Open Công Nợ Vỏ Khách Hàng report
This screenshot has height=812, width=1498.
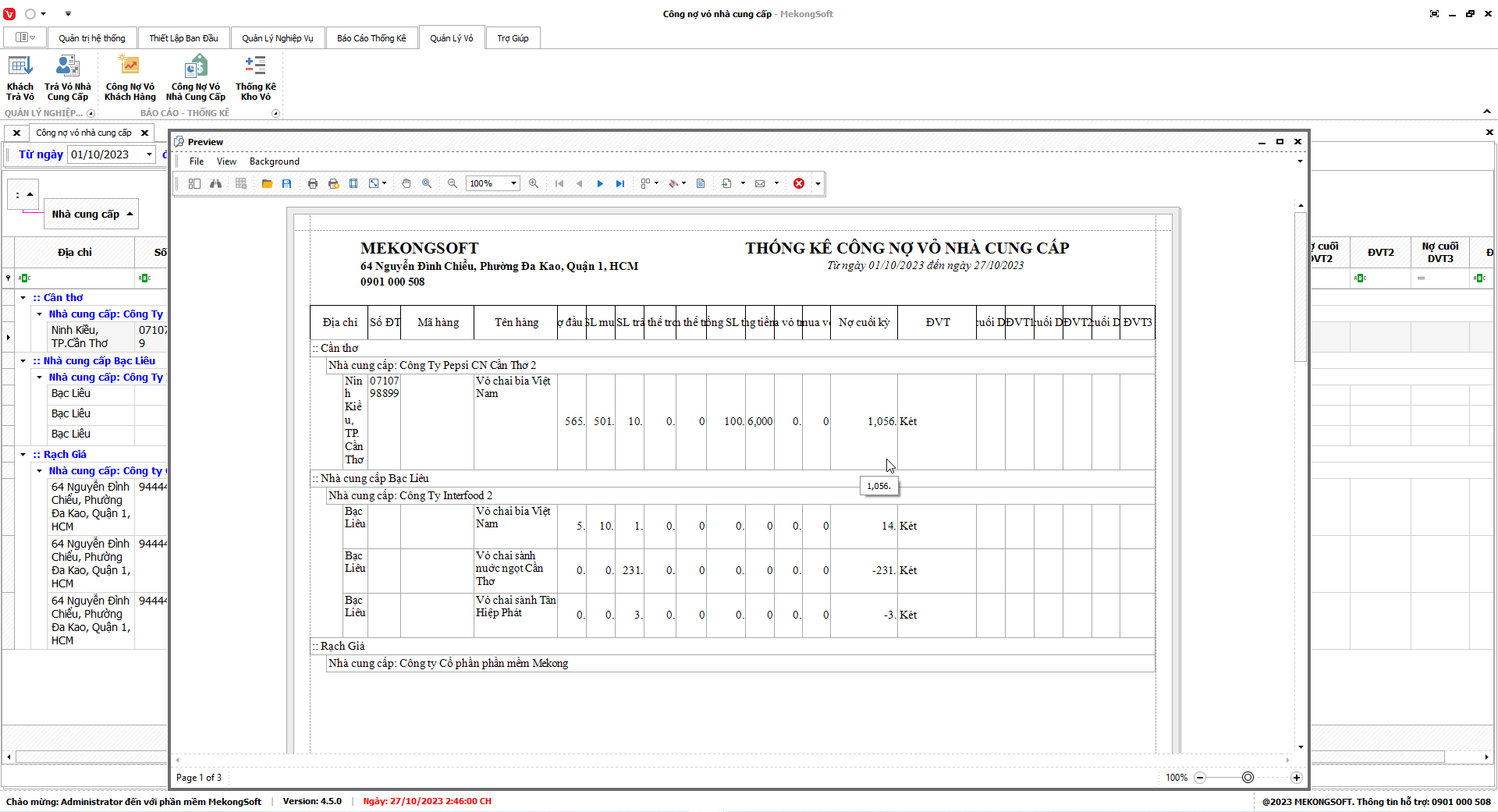tap(130, 78)
